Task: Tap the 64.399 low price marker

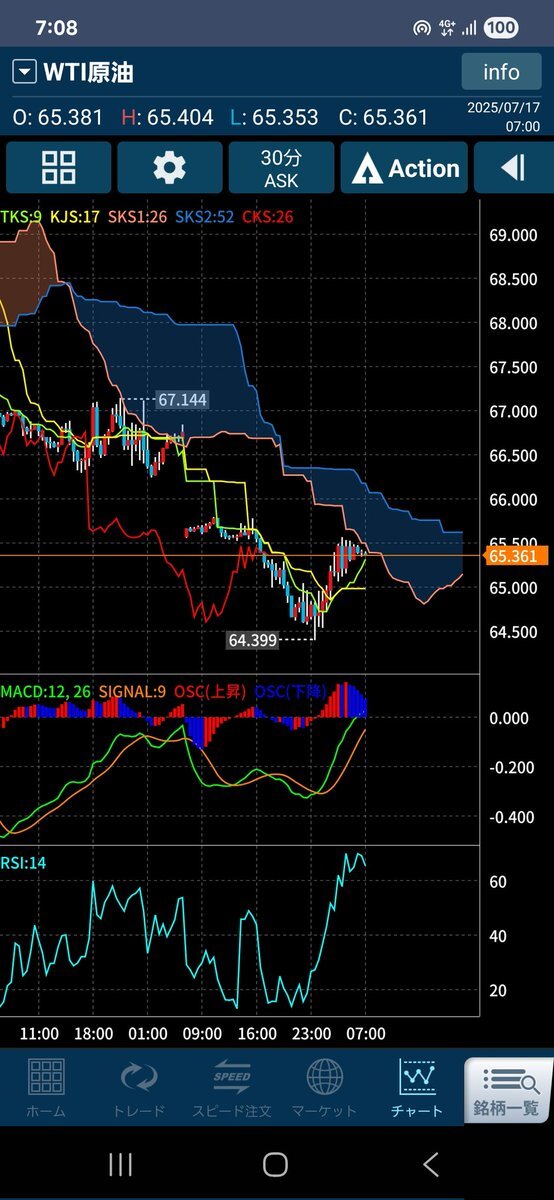Action: [x=253, y=639]
